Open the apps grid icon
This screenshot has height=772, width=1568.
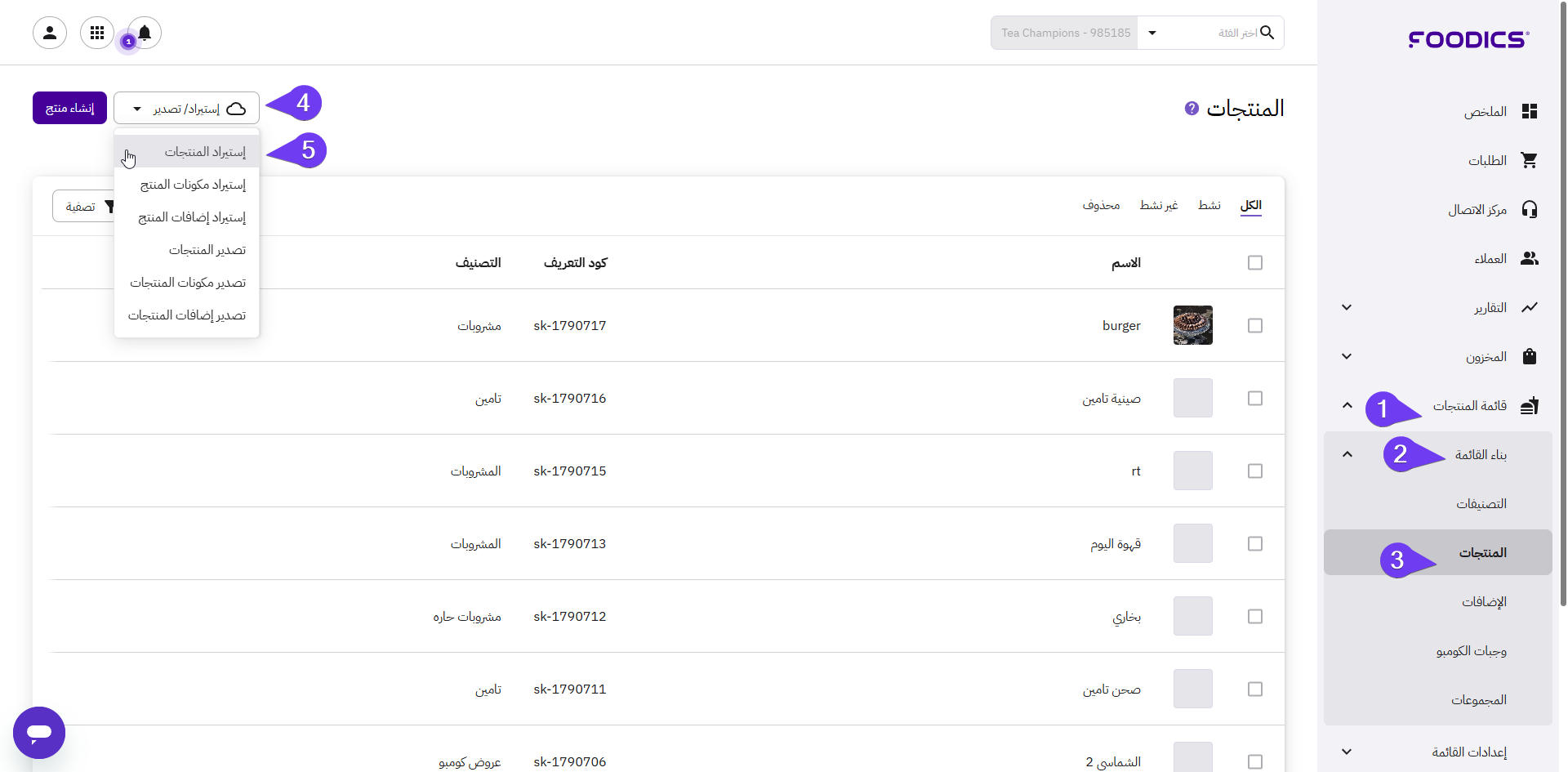97,33
